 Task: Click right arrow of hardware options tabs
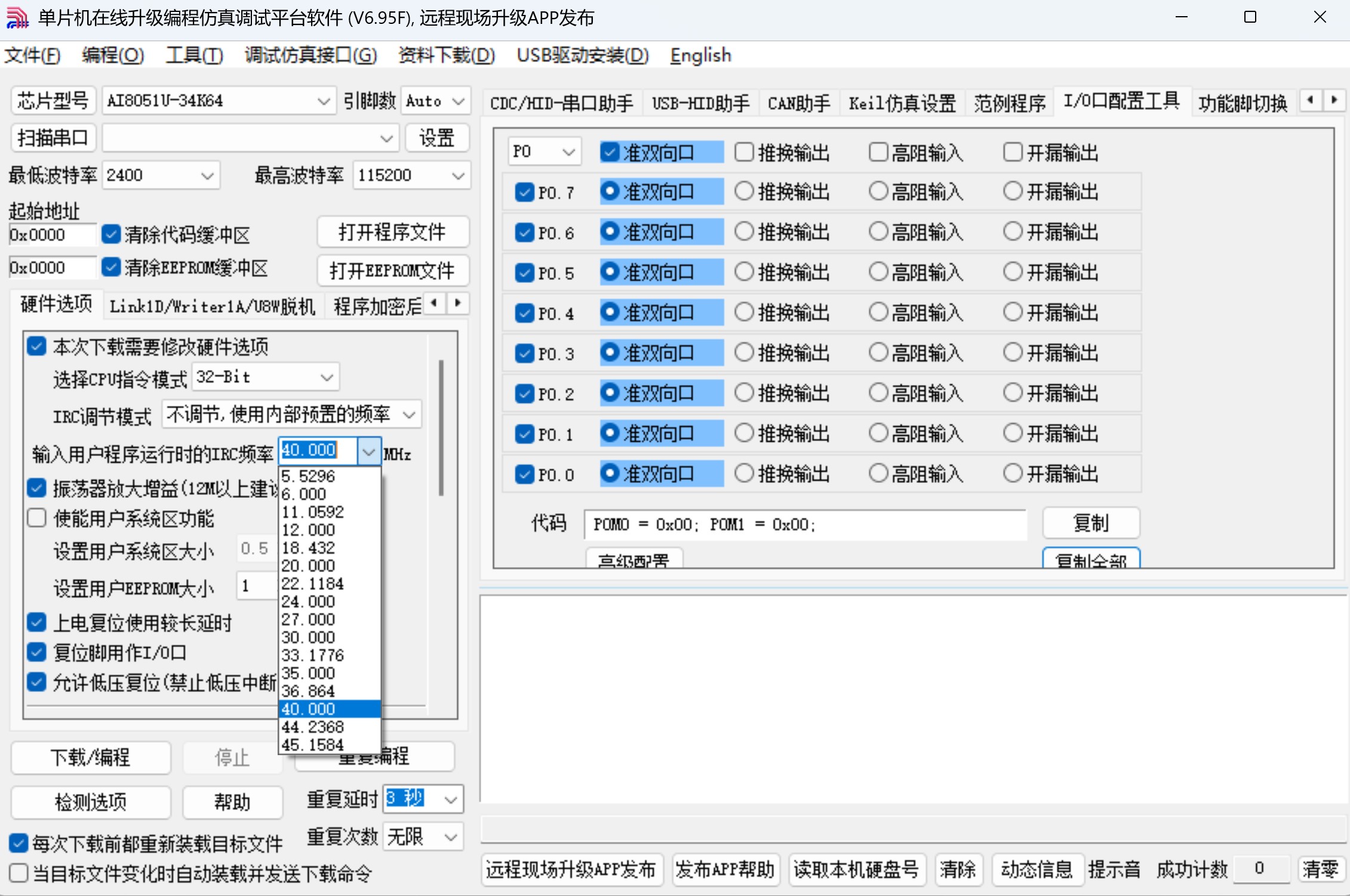458,303
